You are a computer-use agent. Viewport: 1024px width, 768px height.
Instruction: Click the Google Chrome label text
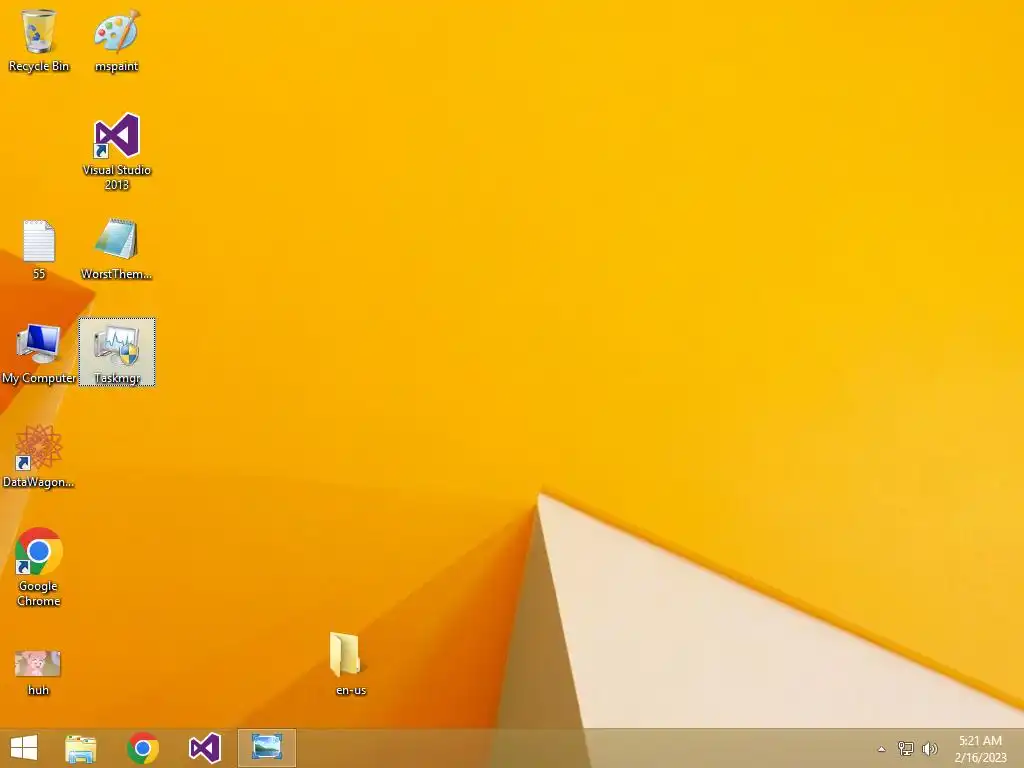(39, 594)
